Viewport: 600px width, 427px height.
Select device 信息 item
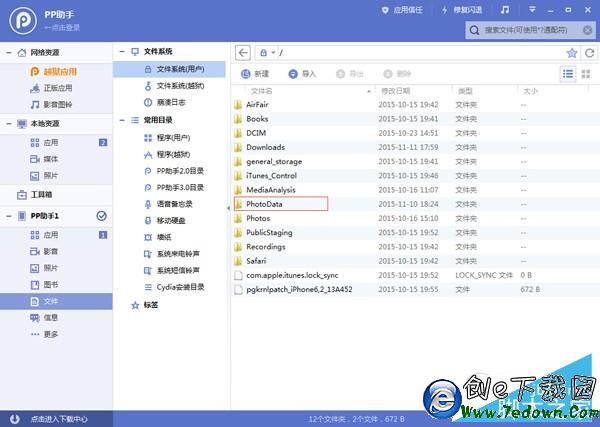(x=44, y=318)
